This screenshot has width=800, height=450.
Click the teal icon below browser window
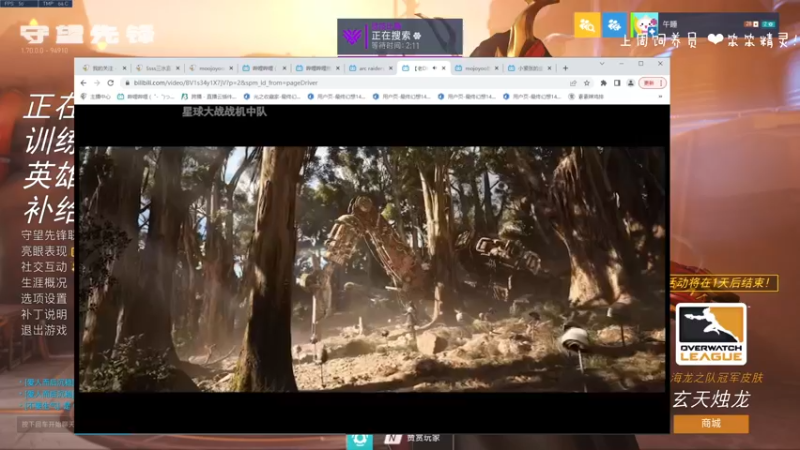tap(359, 440)
